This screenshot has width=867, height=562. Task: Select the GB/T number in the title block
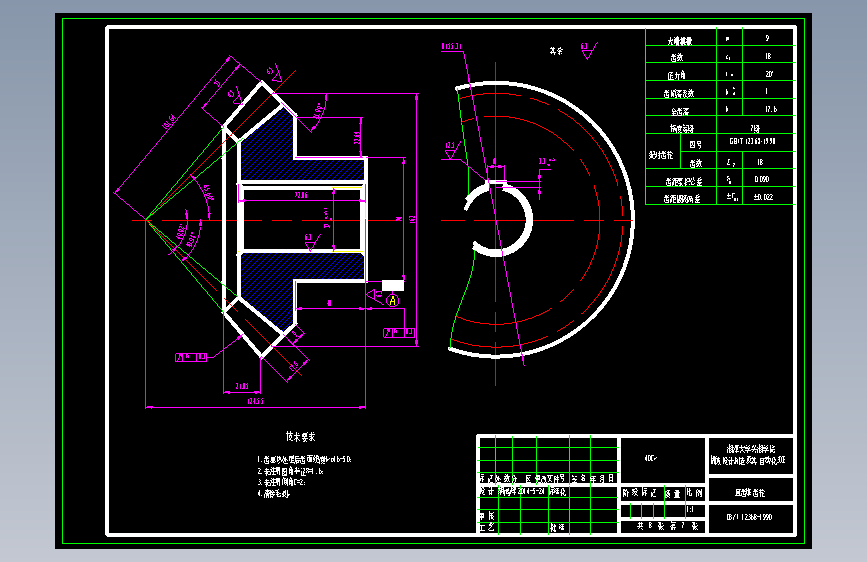pyautogui.click(x=749, y=517)
